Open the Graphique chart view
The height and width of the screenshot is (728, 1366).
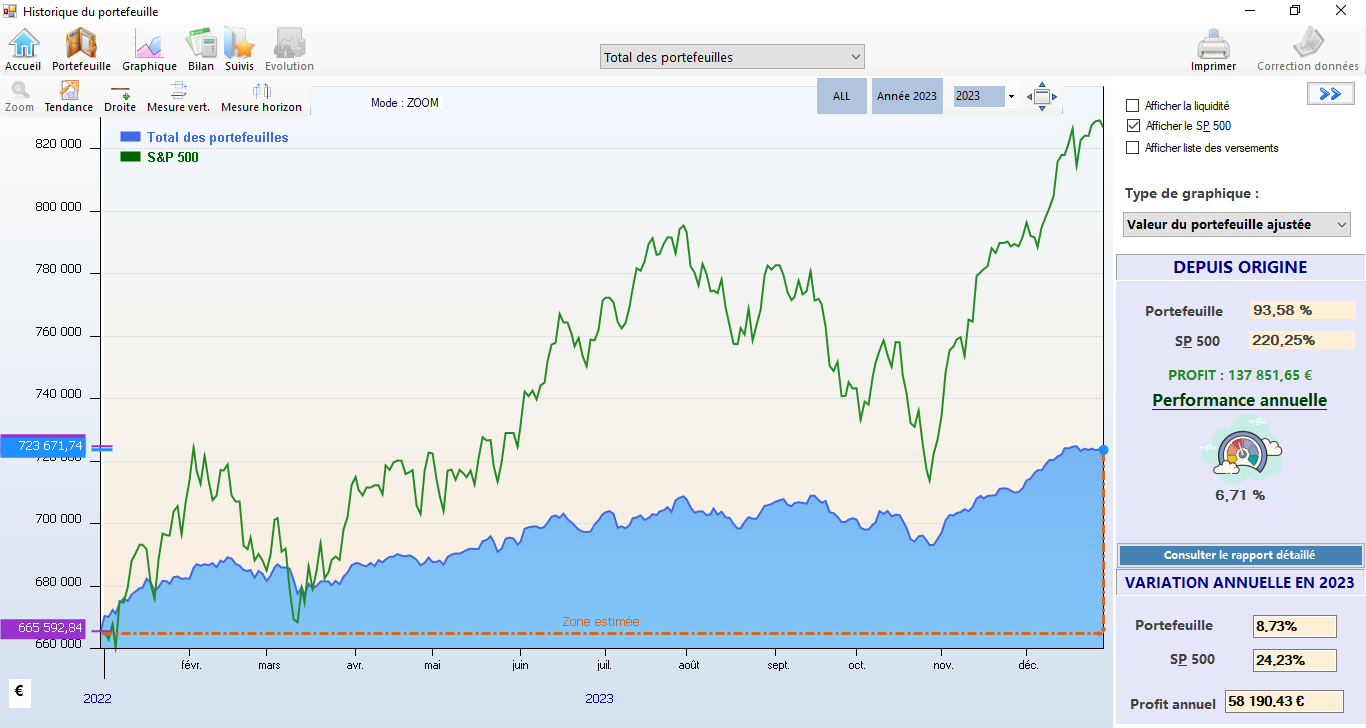(149, 49)
